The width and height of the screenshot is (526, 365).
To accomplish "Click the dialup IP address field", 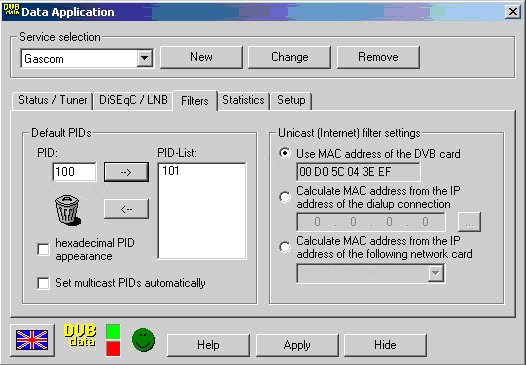I will 371,222.
